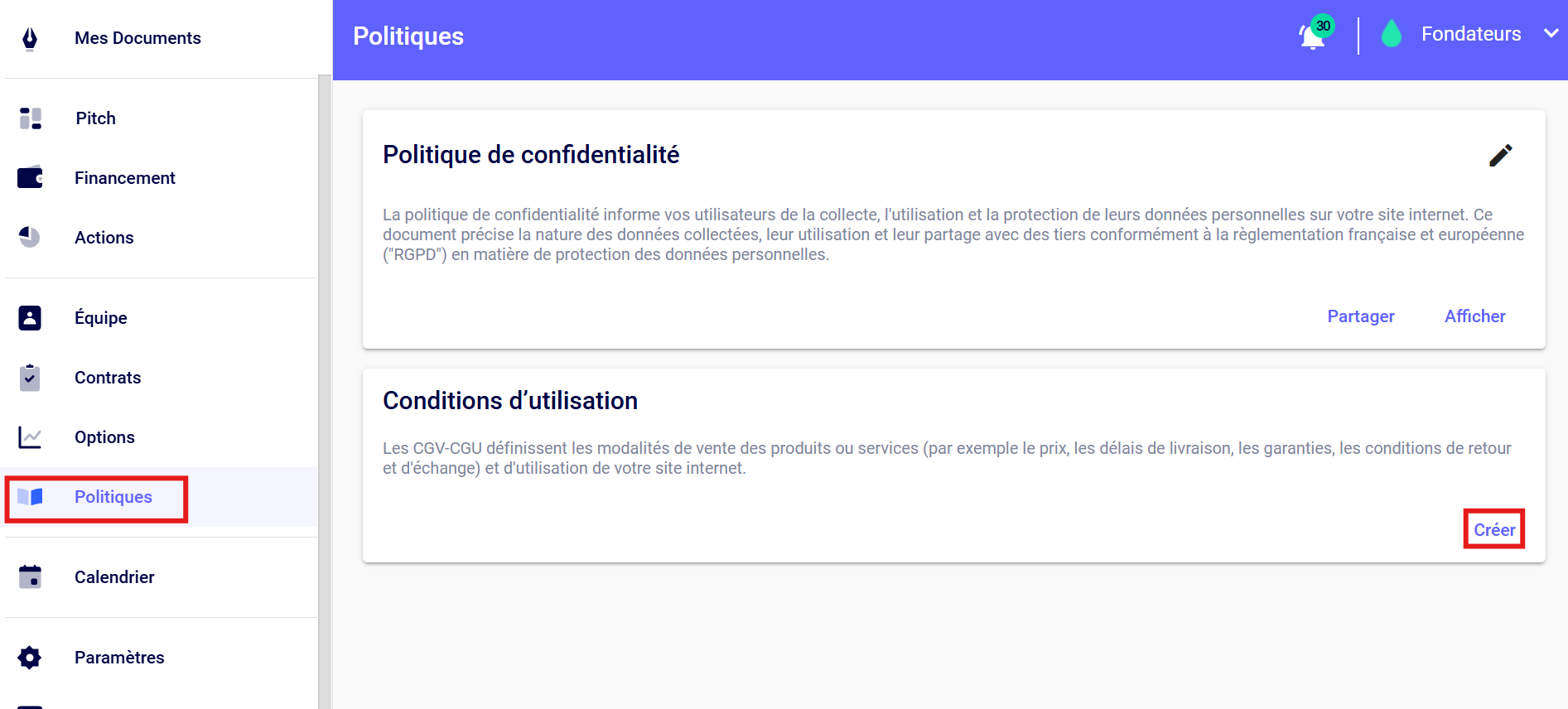The width and height of the screenshot is (1568, 709).
Task: Click the Pitch dashboard icon
Action: [31, 118]
